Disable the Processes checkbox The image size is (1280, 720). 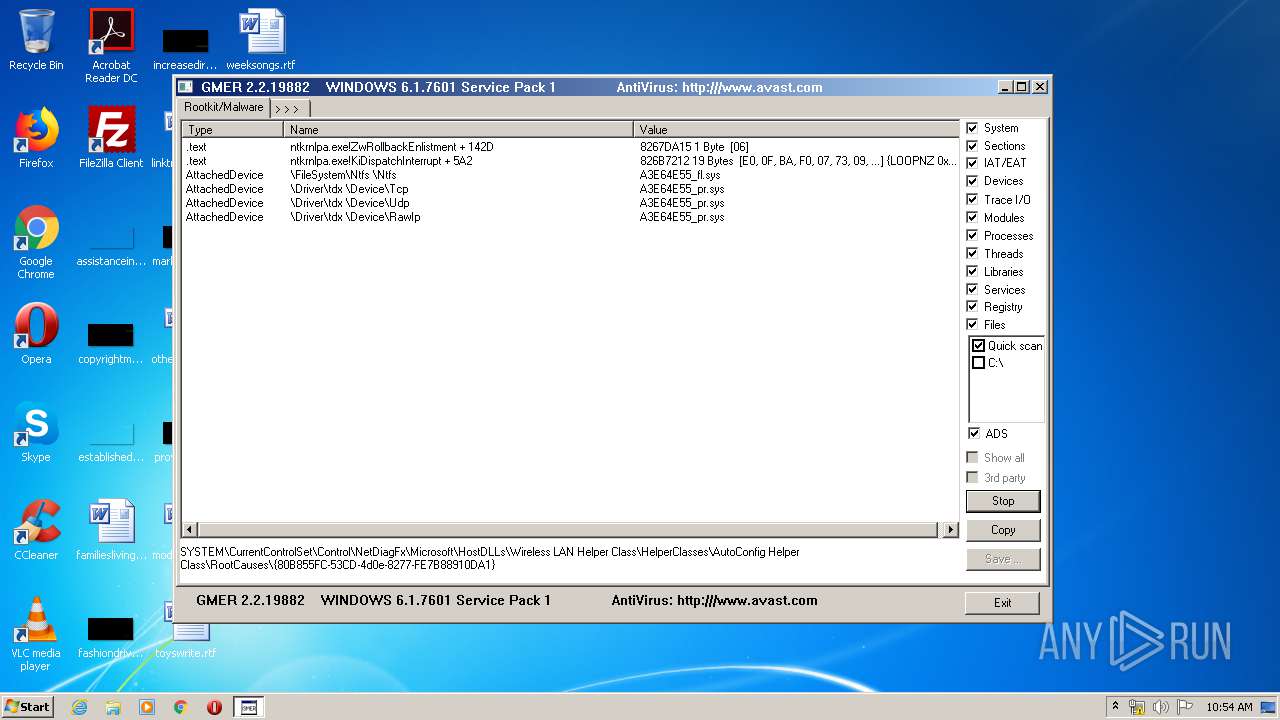[972, 235]
